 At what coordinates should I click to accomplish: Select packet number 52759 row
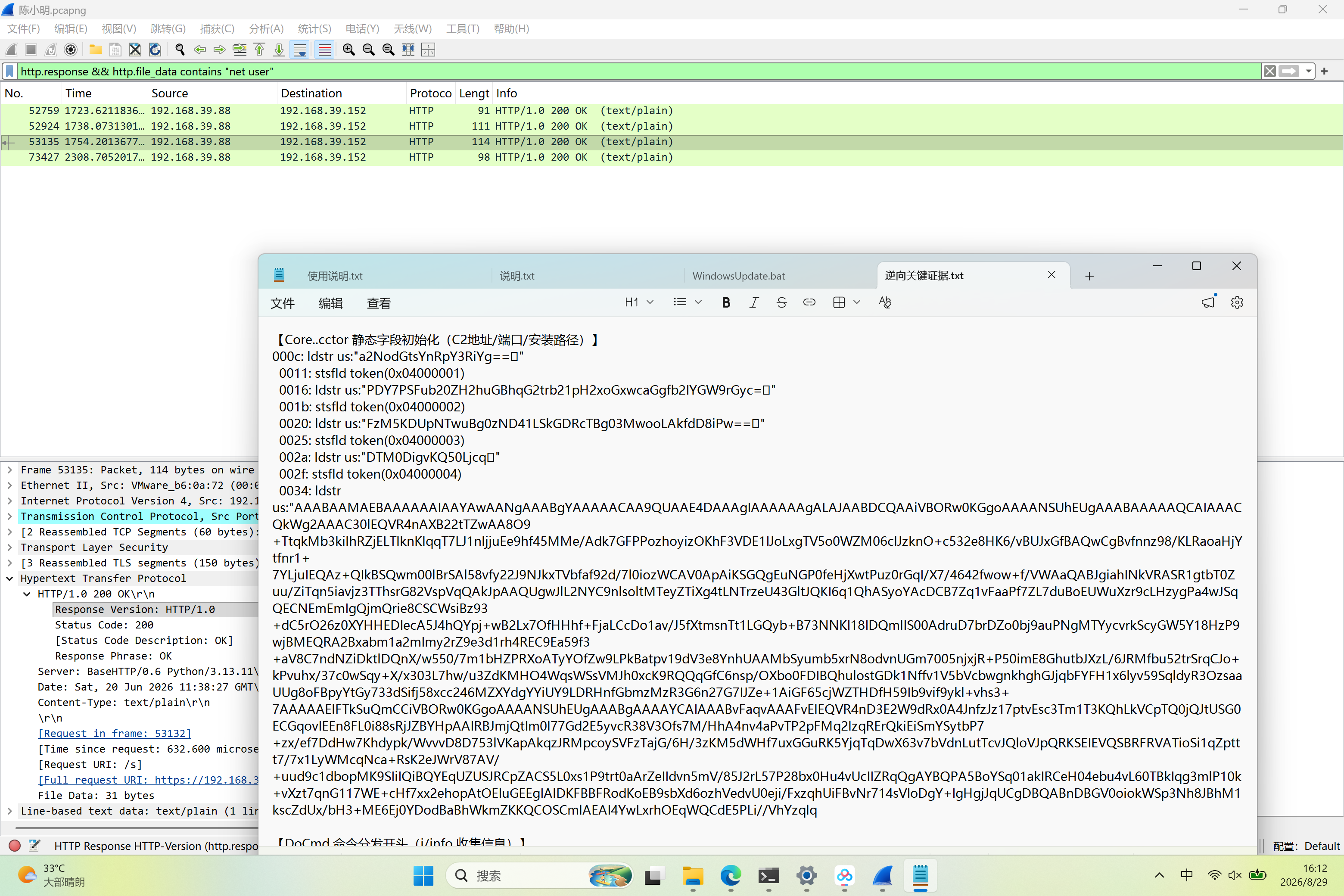pyautogui.click(x=672, y=111)
